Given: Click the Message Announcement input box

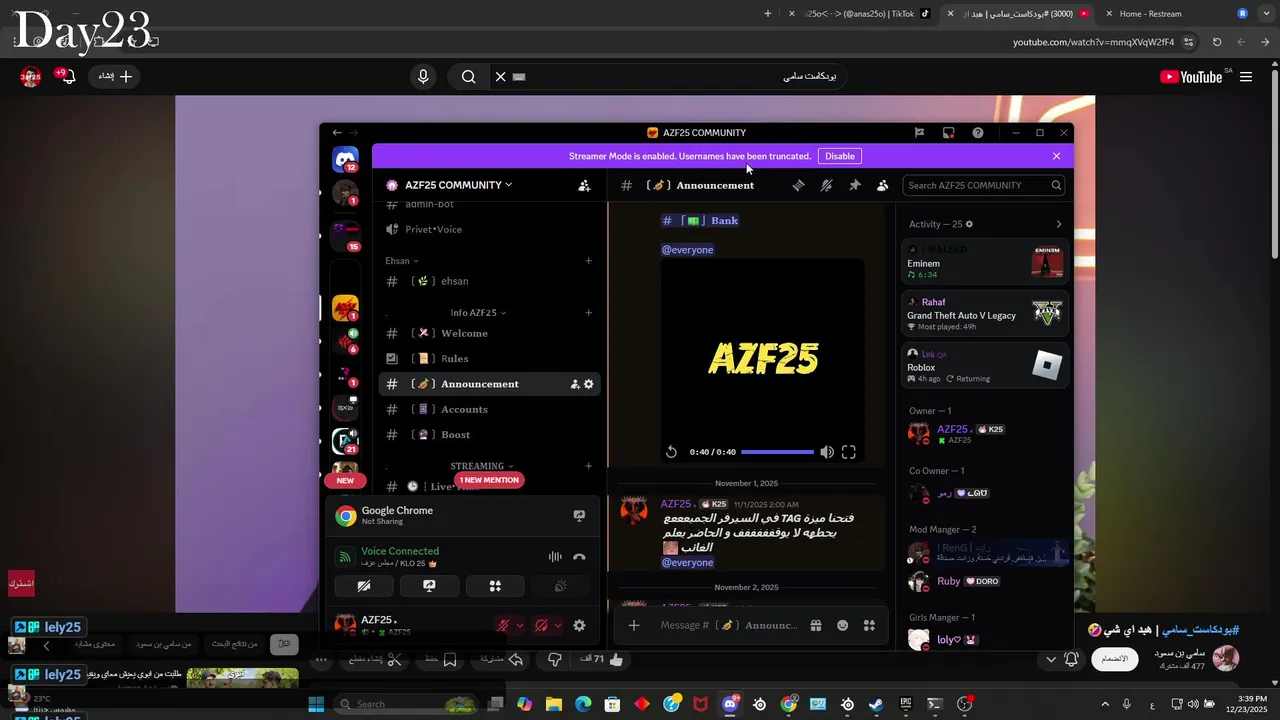Looking at the screenshot, I should (x=729, y=625).
